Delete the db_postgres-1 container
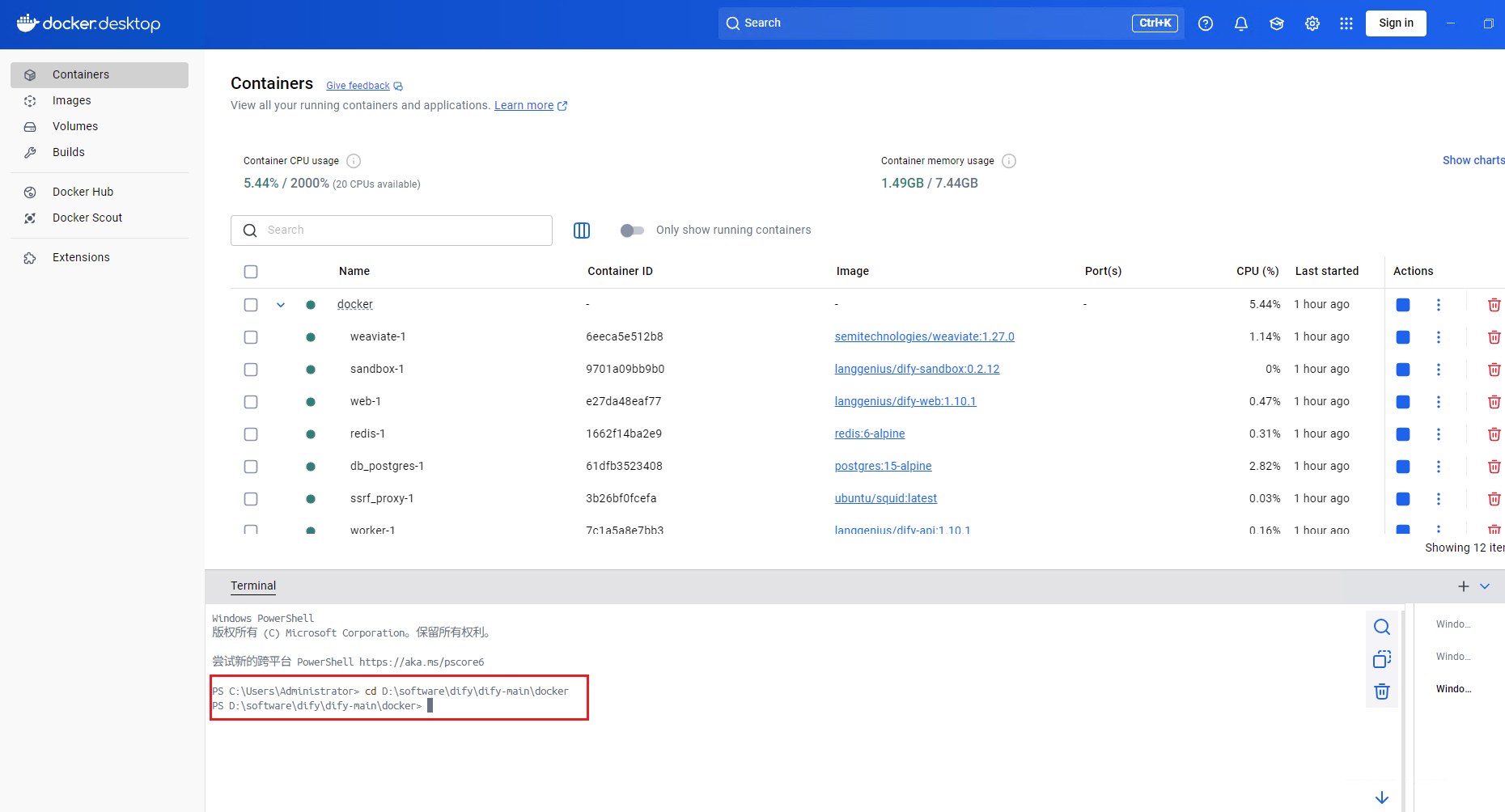 pos(1494,467)
